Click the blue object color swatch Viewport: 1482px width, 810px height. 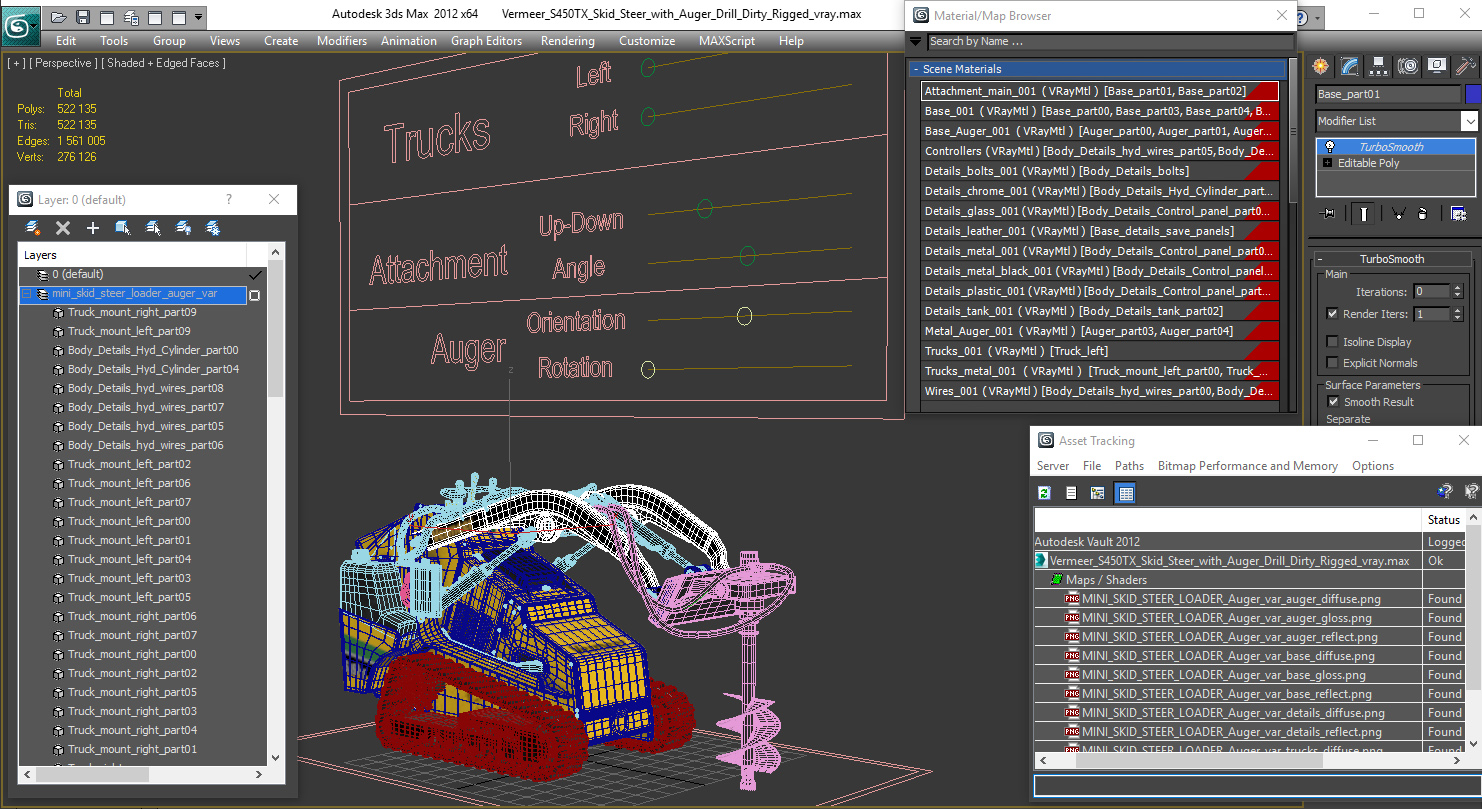pyautogui.click(x=1472, y=94)
